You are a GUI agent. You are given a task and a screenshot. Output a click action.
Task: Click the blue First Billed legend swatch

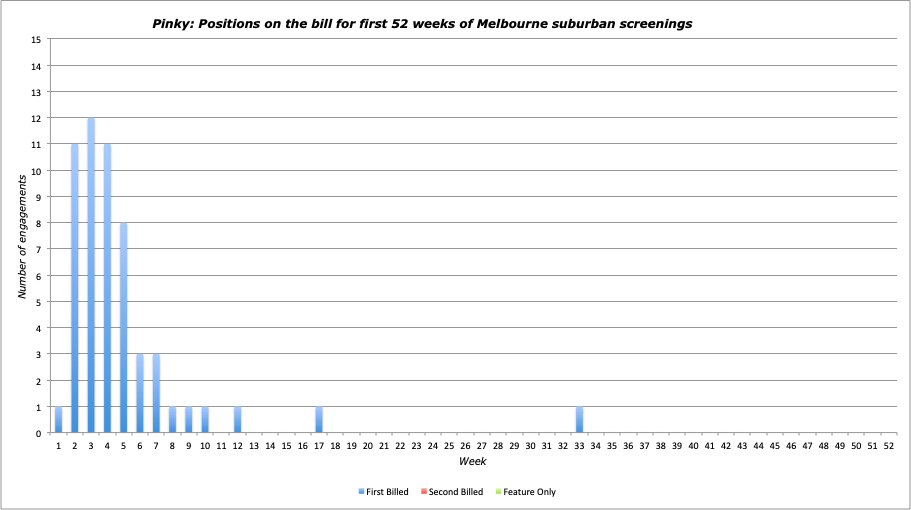(x=360, y=492)
